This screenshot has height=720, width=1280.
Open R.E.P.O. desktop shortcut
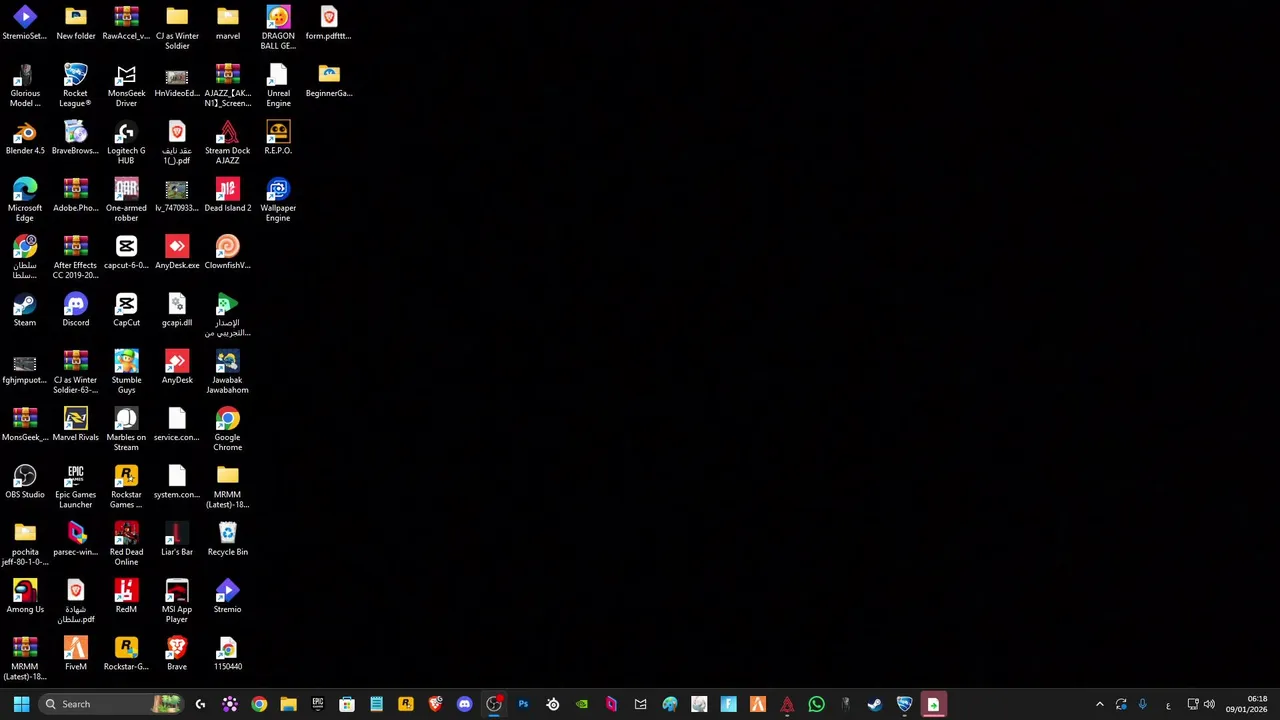[x=278, y=139]
